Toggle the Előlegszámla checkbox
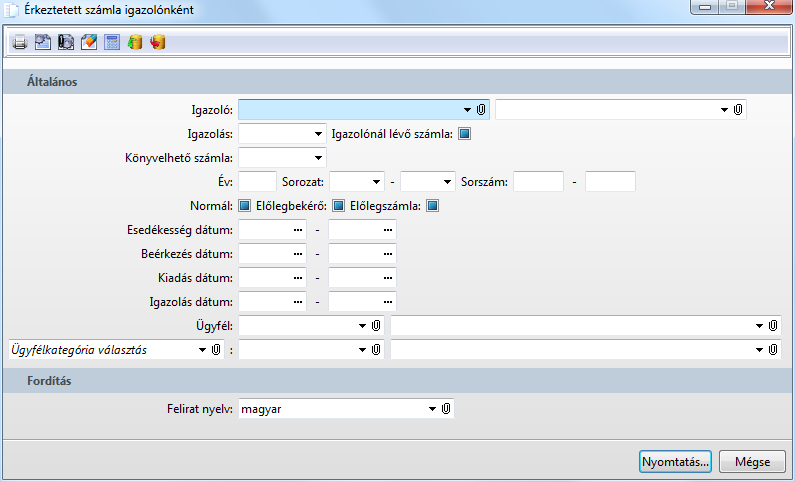Viewport: 795px width, 482px height. click(432, 206)
